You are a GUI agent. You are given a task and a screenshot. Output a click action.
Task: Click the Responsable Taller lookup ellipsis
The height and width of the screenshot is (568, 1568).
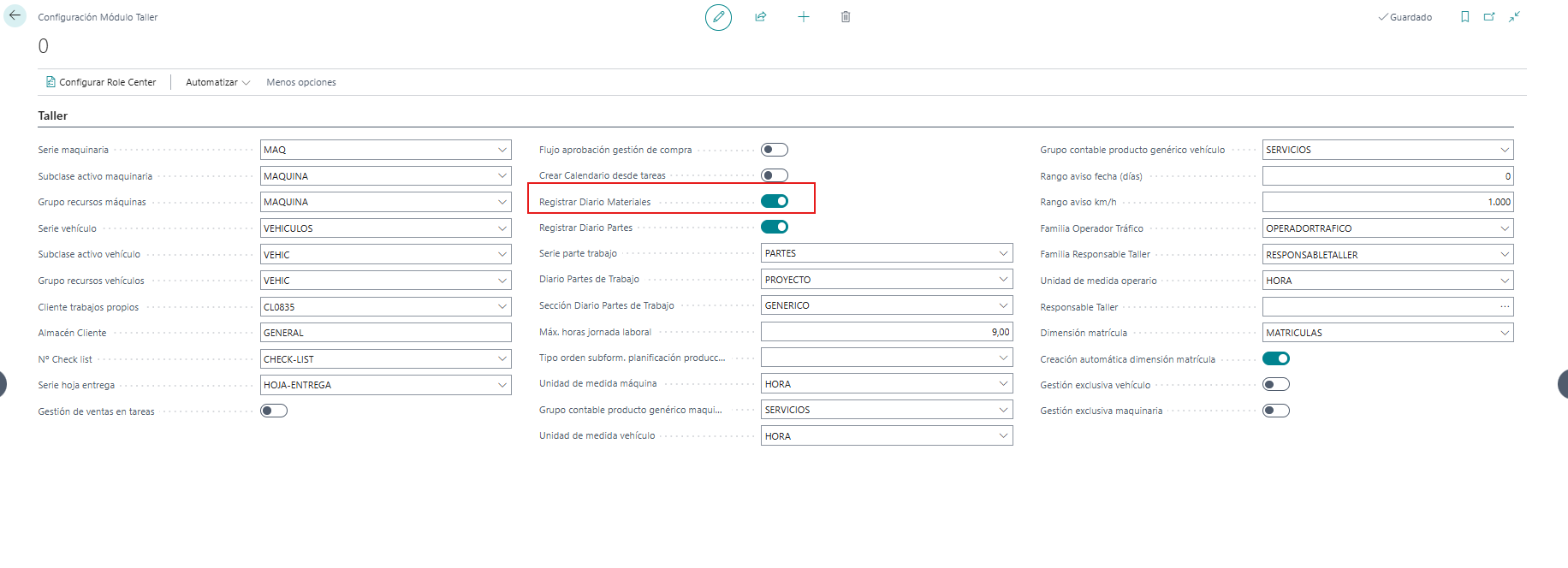[x=1505, y=306]
